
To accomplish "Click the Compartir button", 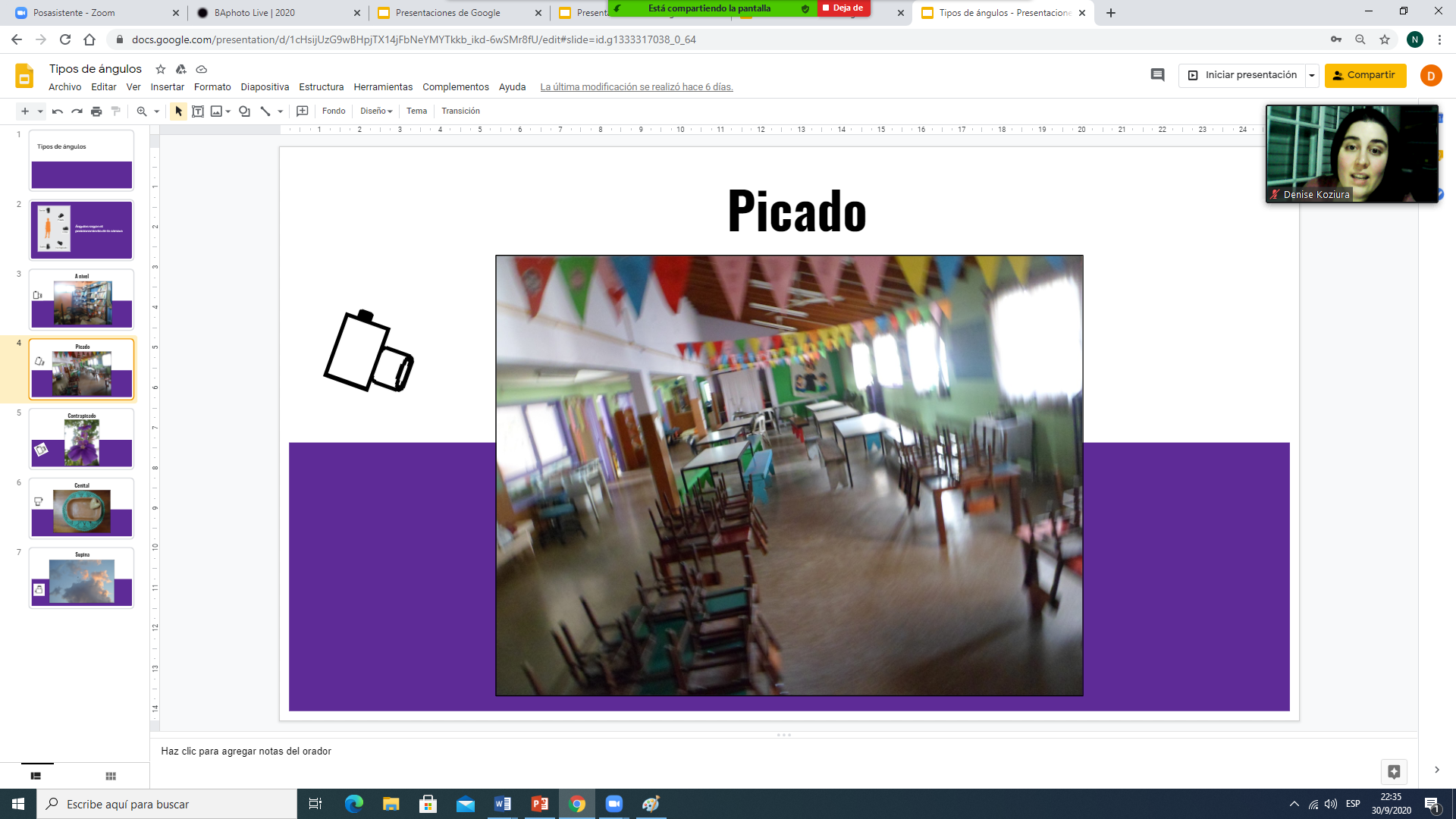I will 1365,75.
